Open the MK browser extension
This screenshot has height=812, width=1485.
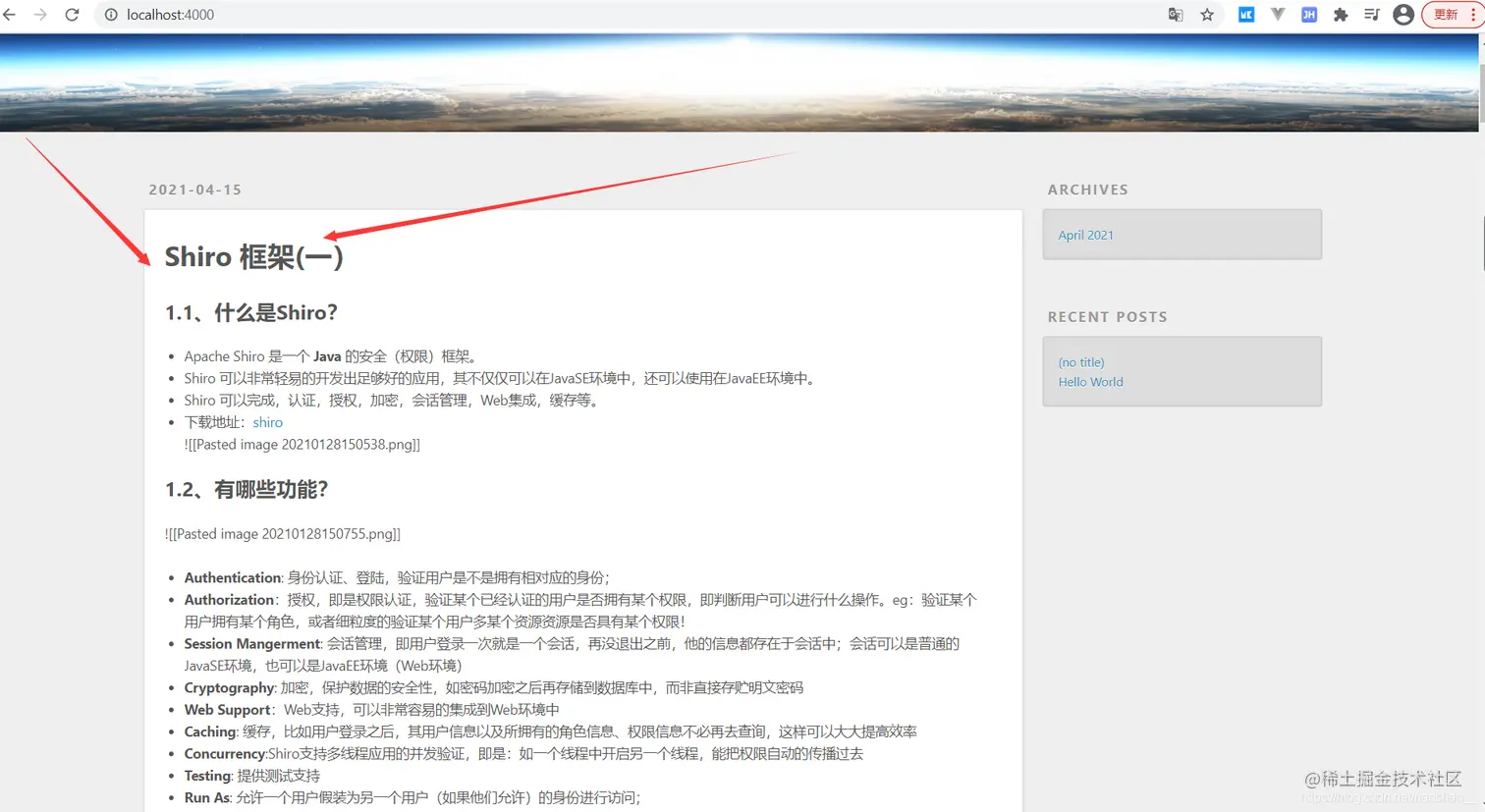1246,15
